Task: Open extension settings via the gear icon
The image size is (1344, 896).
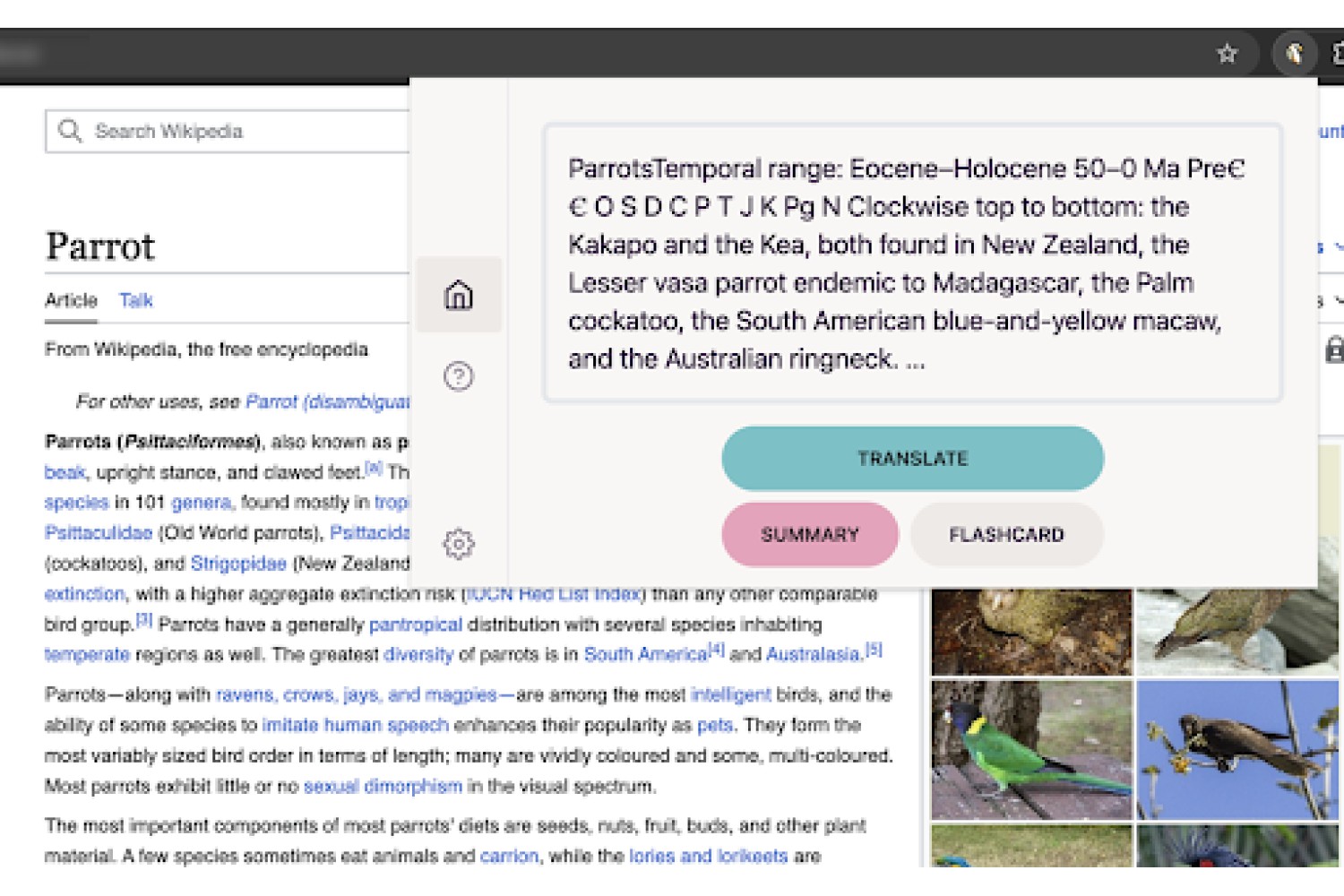Action: [459, 543]
